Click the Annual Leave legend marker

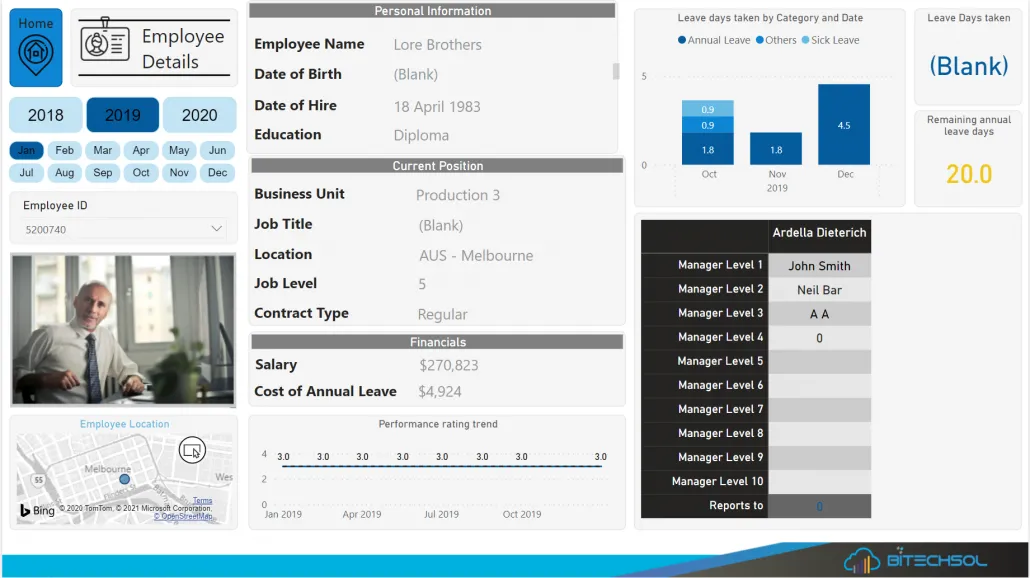point(682,41)
